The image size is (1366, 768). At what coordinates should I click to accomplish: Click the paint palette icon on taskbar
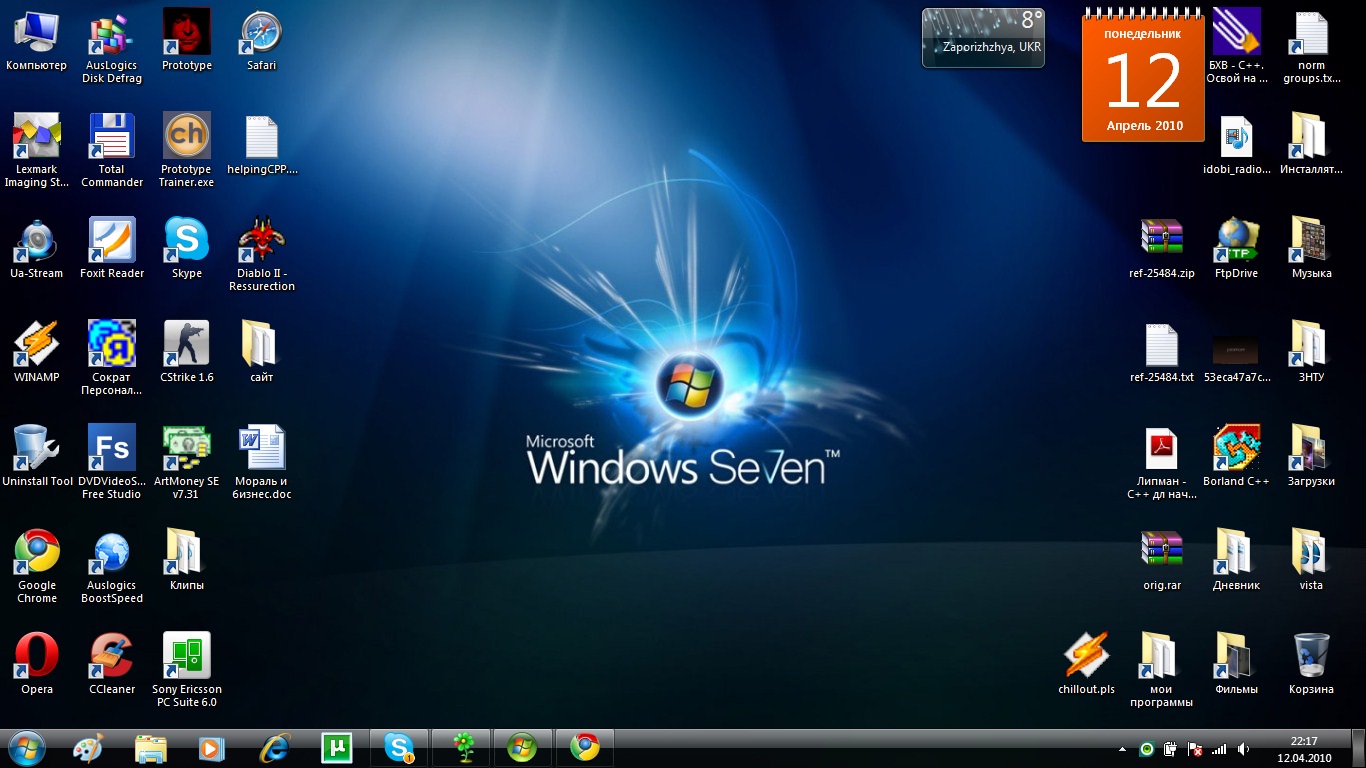[89, 748]
